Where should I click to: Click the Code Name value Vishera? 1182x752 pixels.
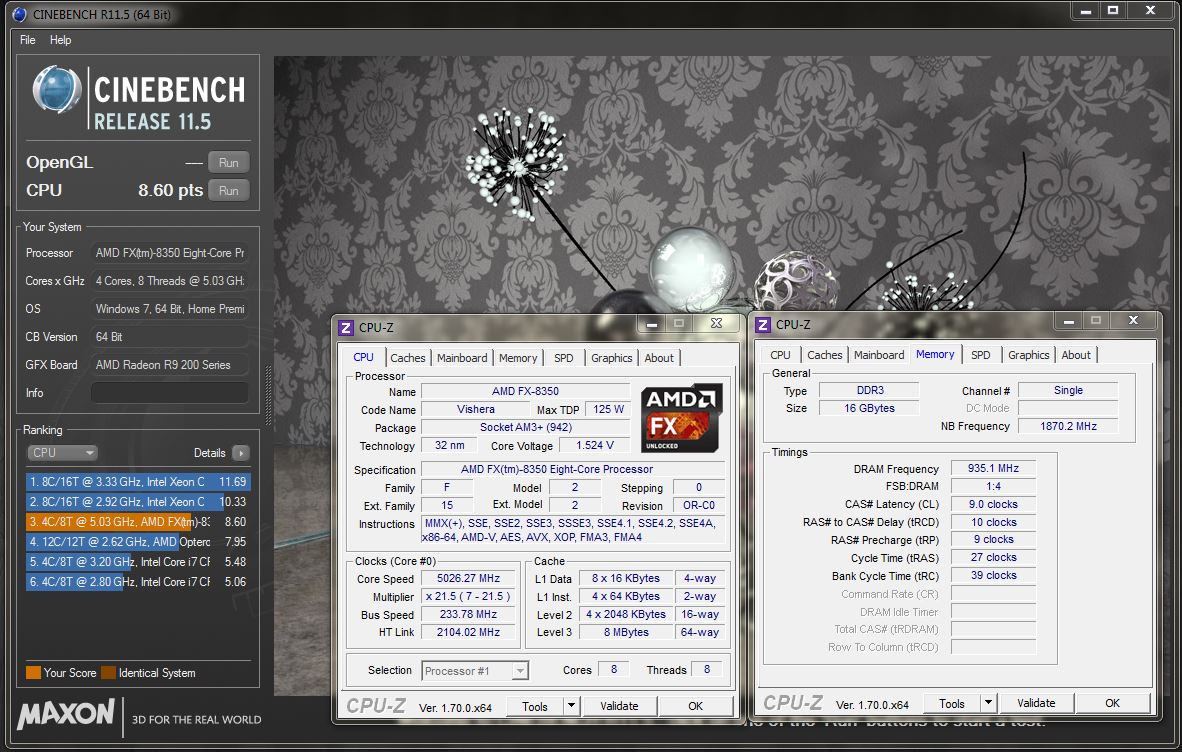476,409
